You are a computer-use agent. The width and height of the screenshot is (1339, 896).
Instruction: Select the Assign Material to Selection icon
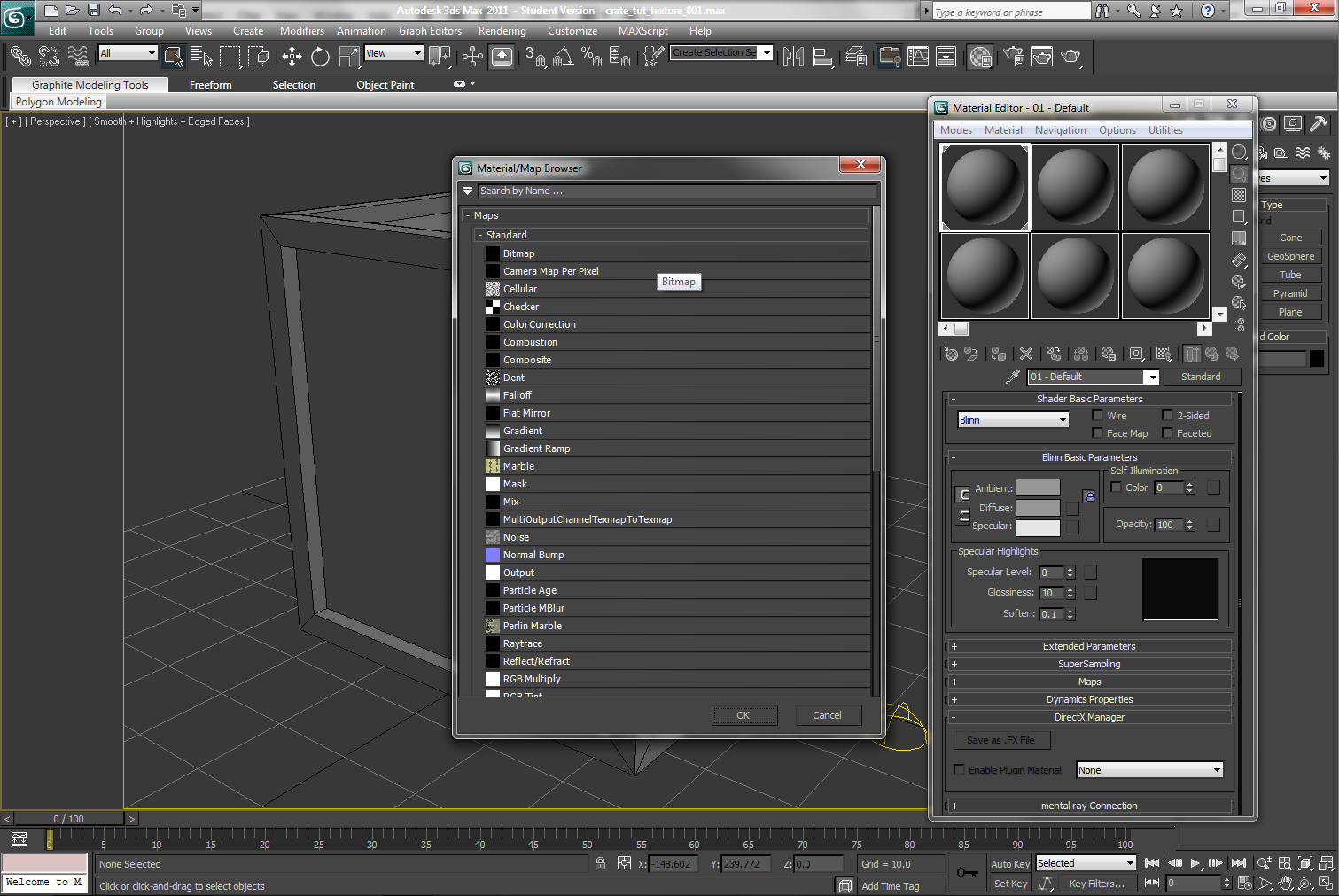point(998,354)
